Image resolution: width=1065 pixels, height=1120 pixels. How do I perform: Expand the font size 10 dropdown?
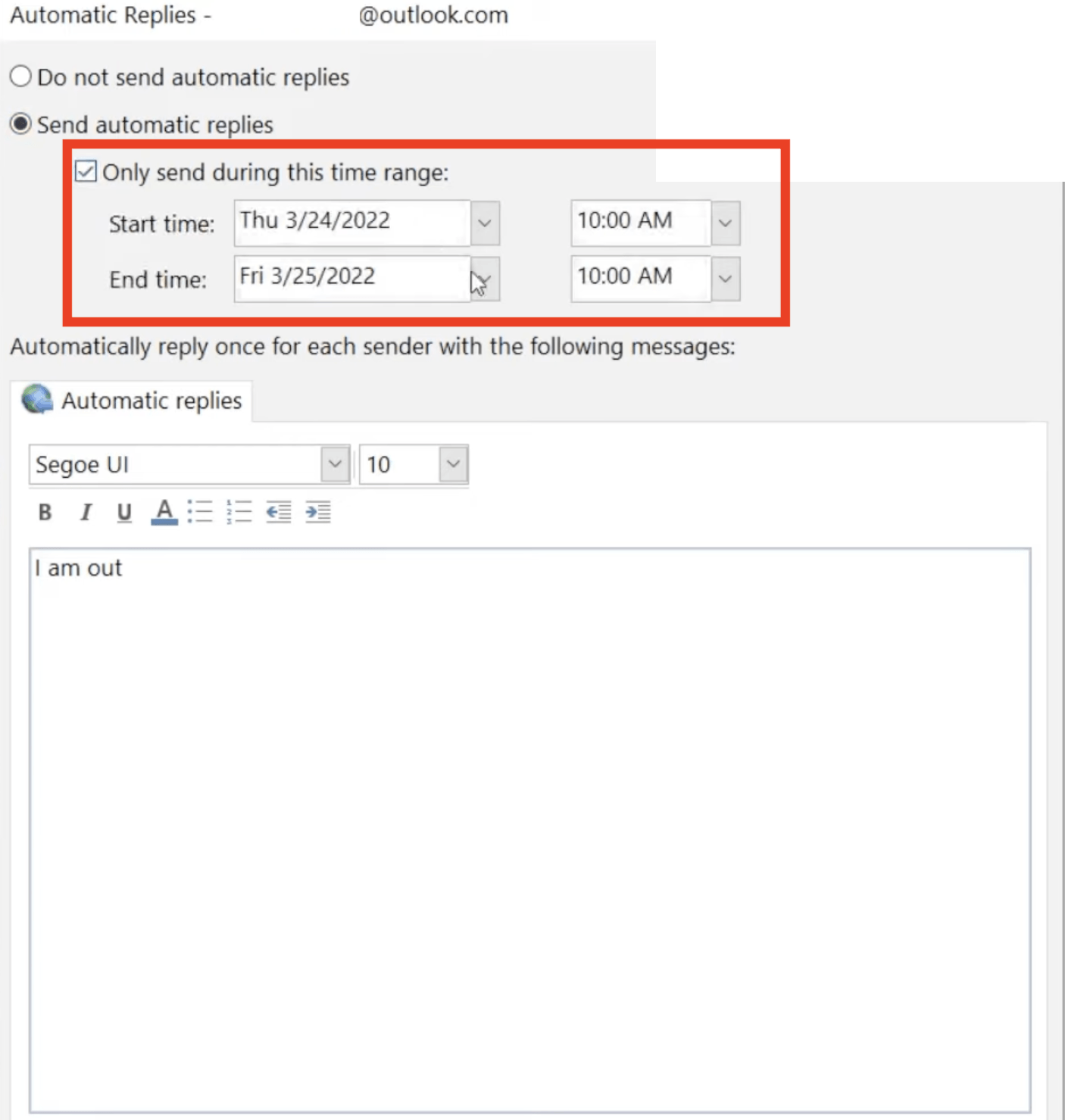(453, 463)
